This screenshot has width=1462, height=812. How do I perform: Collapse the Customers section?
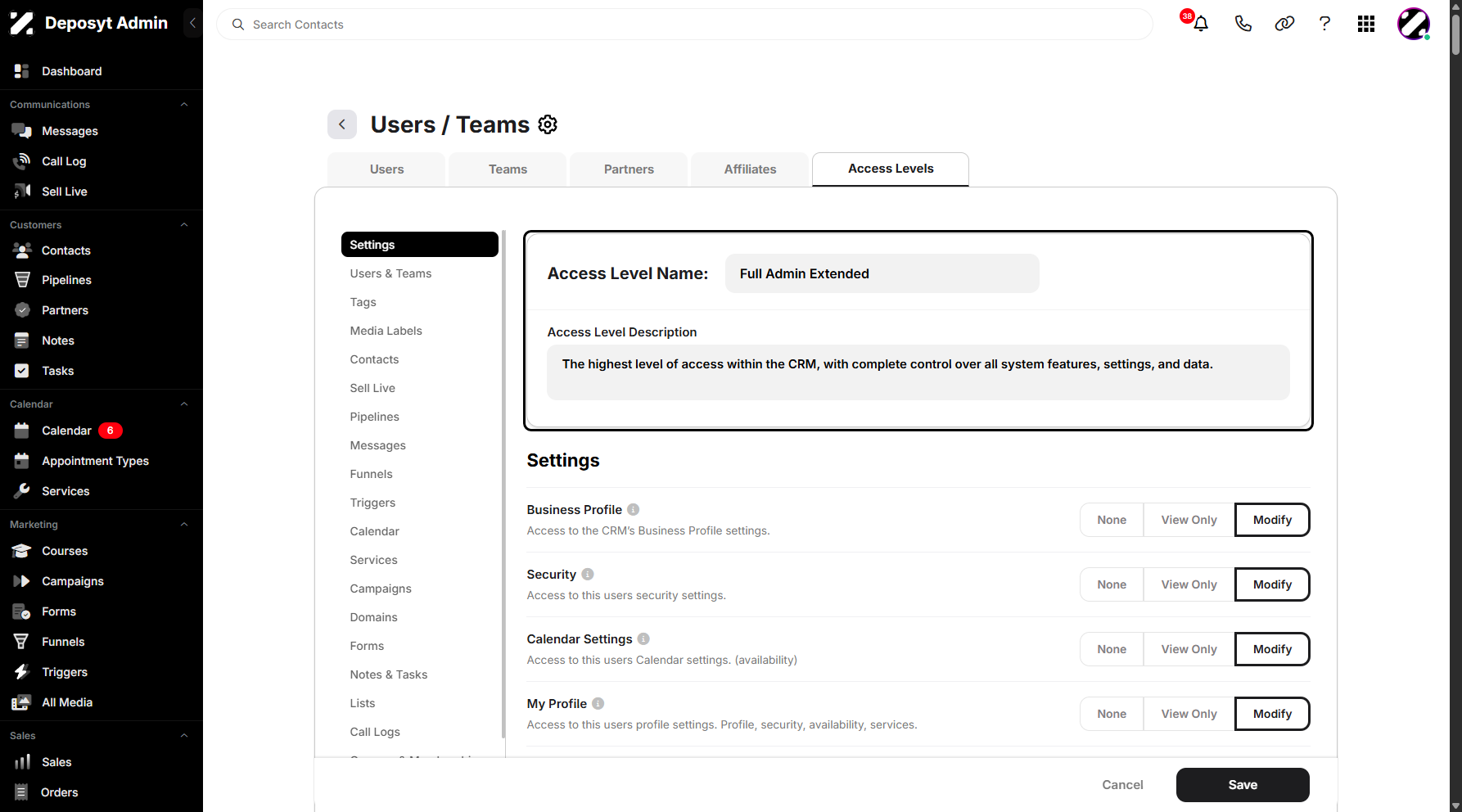pos(184,225)
